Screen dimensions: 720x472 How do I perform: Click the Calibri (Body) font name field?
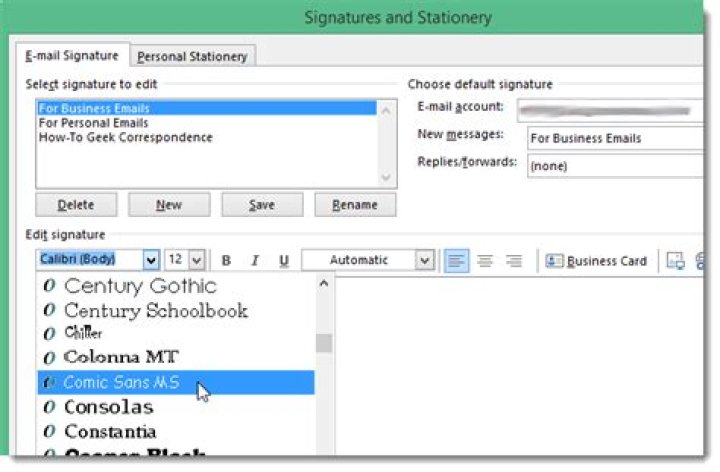(90, 259)
